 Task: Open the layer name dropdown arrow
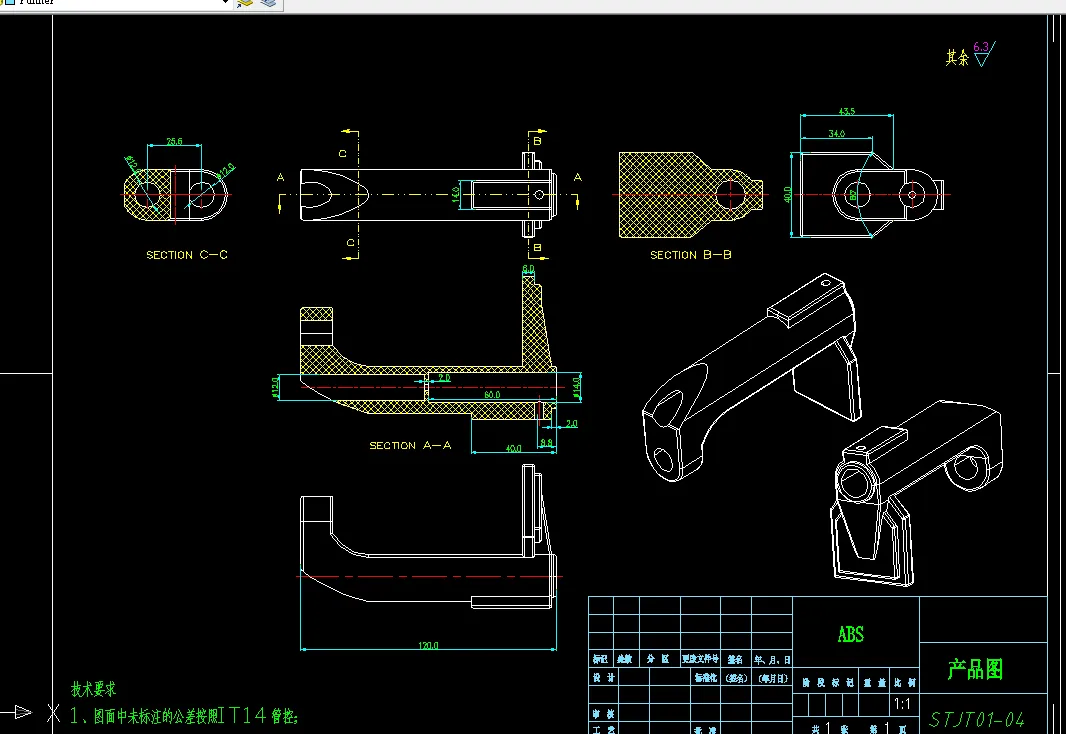point(227,4)
